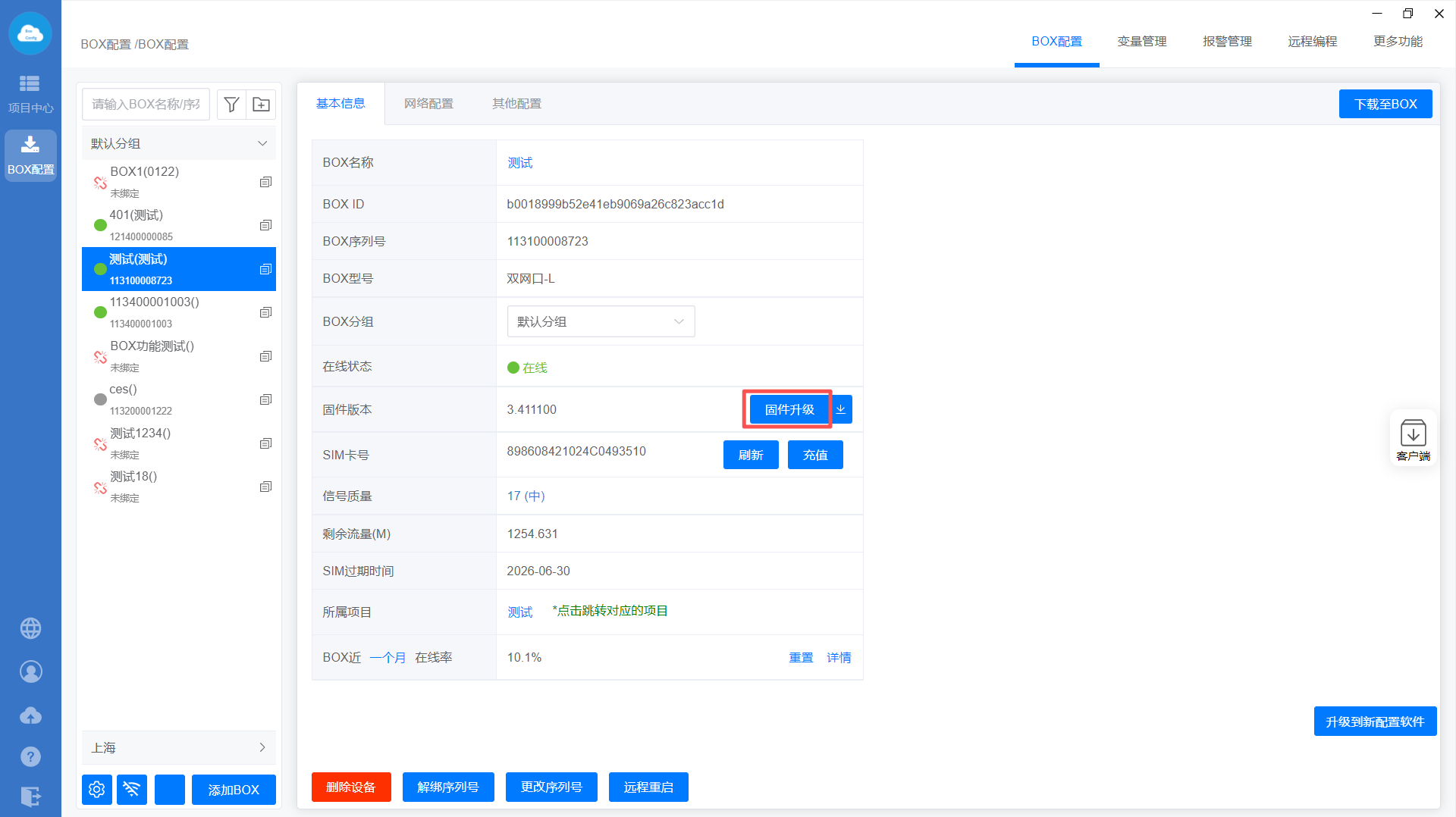Click the add group folder icon

[x=261, y=105]
